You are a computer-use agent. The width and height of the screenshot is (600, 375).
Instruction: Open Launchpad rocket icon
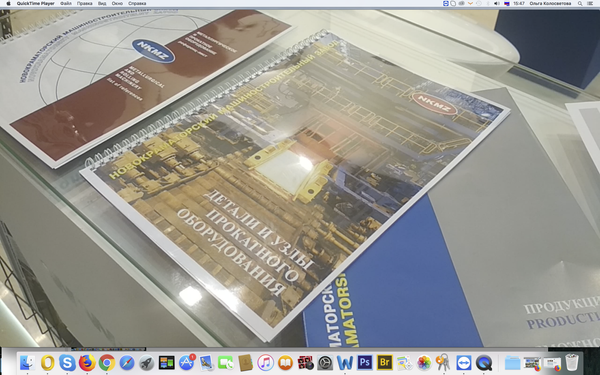click(x=147, y=362)
